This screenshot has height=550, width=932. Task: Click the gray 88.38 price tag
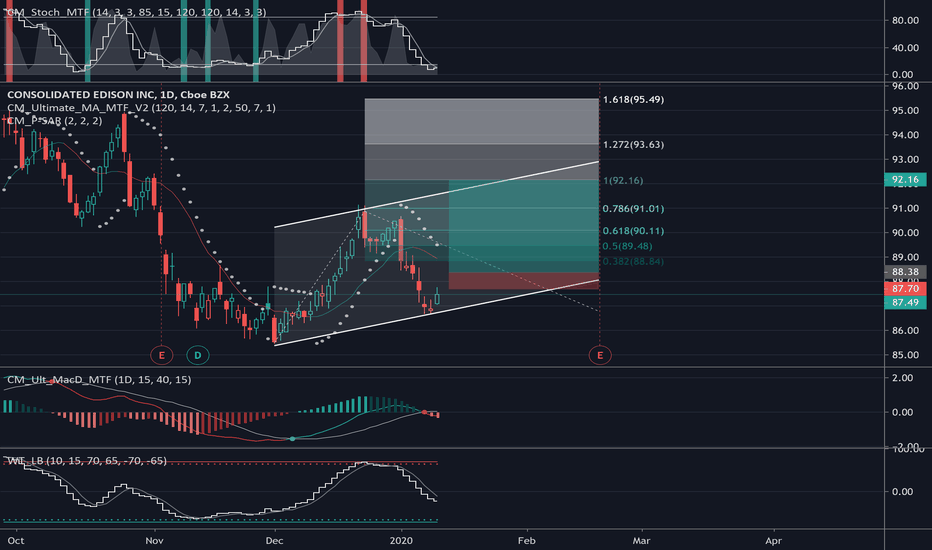pyautogui.click(x=905, y=272)
